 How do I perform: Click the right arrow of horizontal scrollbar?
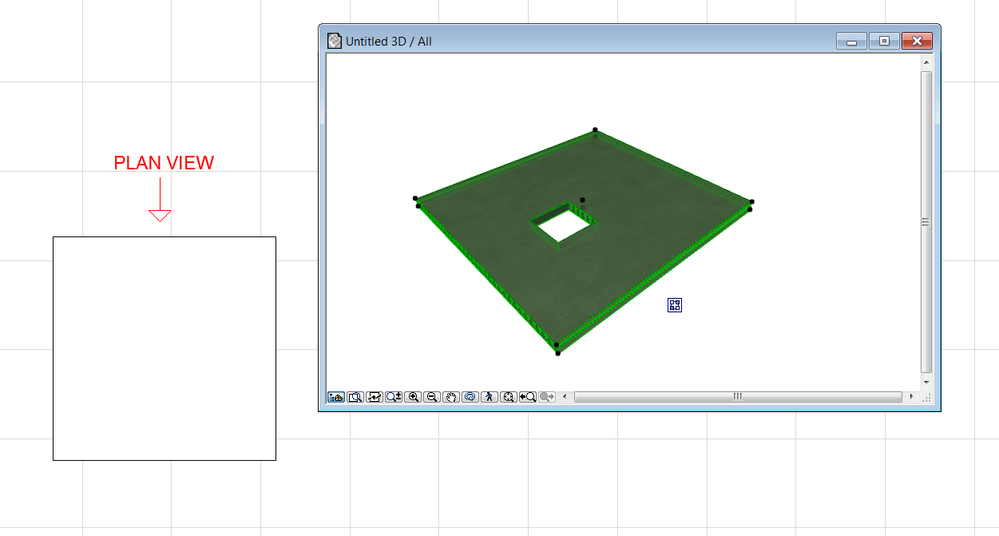click(911, 396)
